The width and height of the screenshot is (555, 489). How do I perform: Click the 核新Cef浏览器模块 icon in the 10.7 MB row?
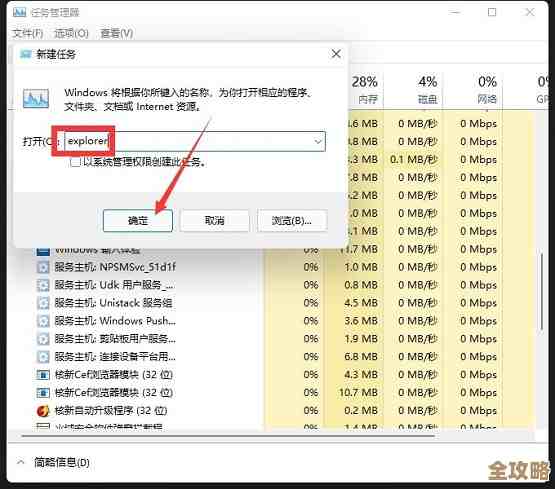click(43, 393)
